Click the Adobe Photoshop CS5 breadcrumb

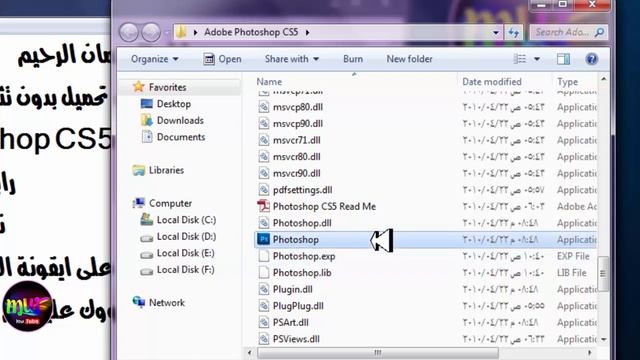tap(251, 32)
